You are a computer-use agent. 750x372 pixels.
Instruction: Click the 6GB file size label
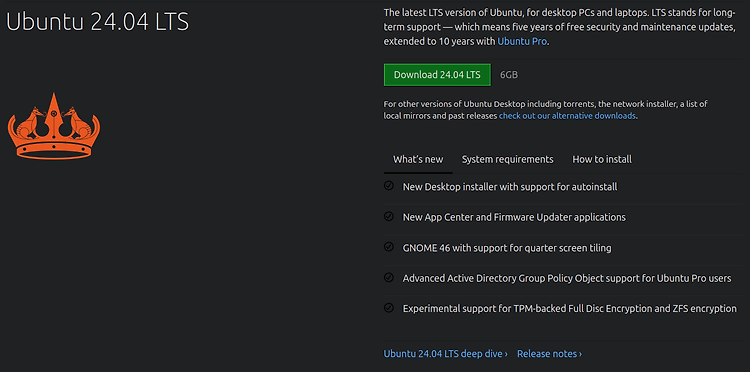[509, 75]
